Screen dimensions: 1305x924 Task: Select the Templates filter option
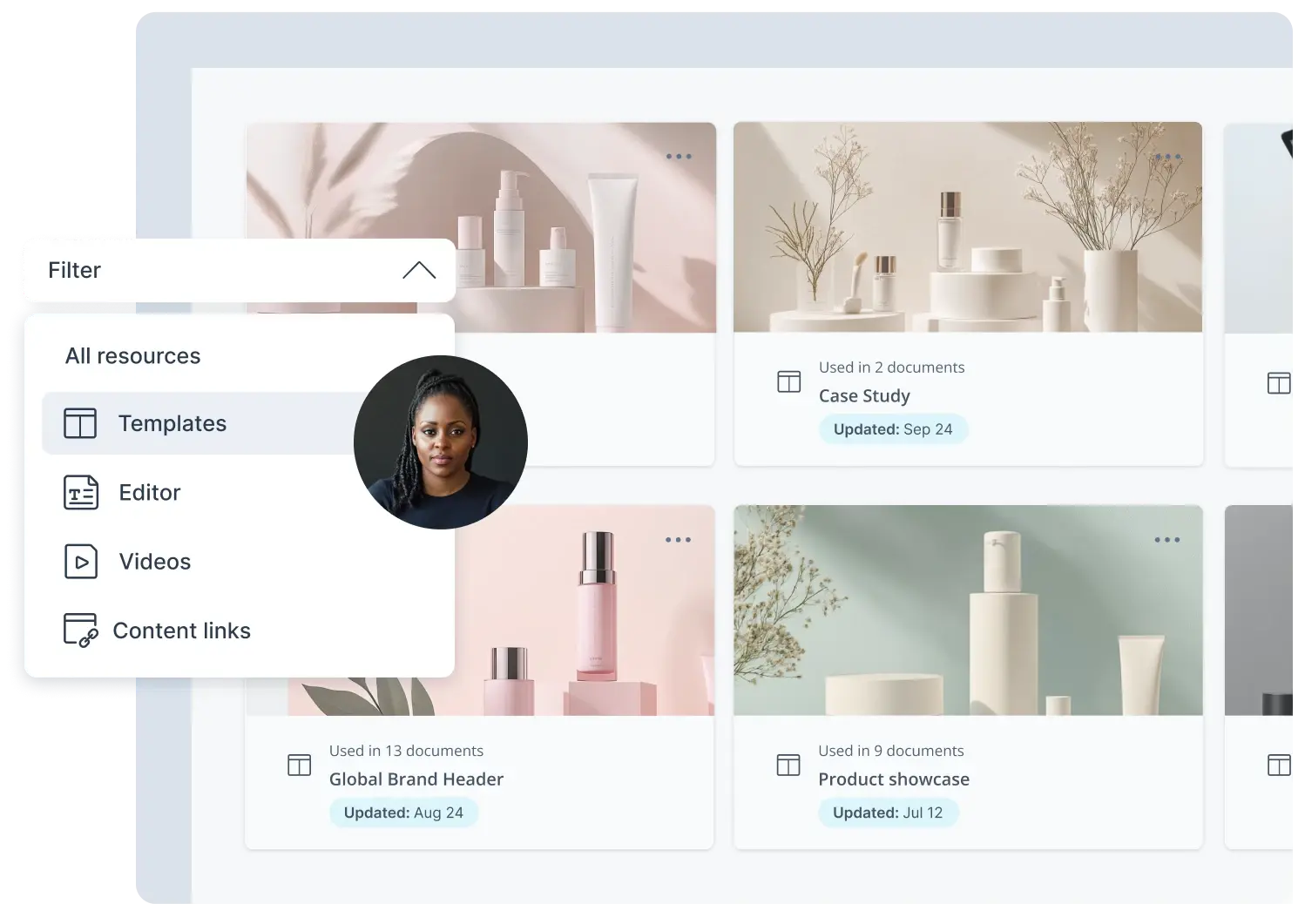[172, 423]
